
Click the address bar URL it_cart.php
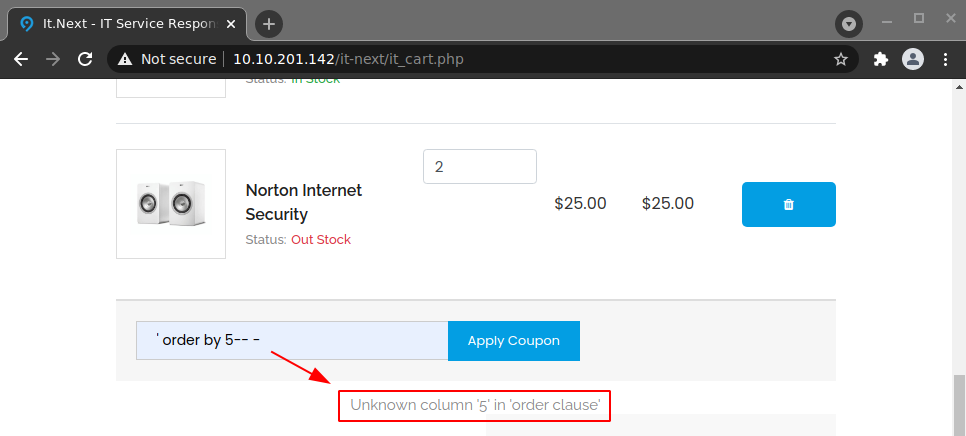[x=348, y=59]
